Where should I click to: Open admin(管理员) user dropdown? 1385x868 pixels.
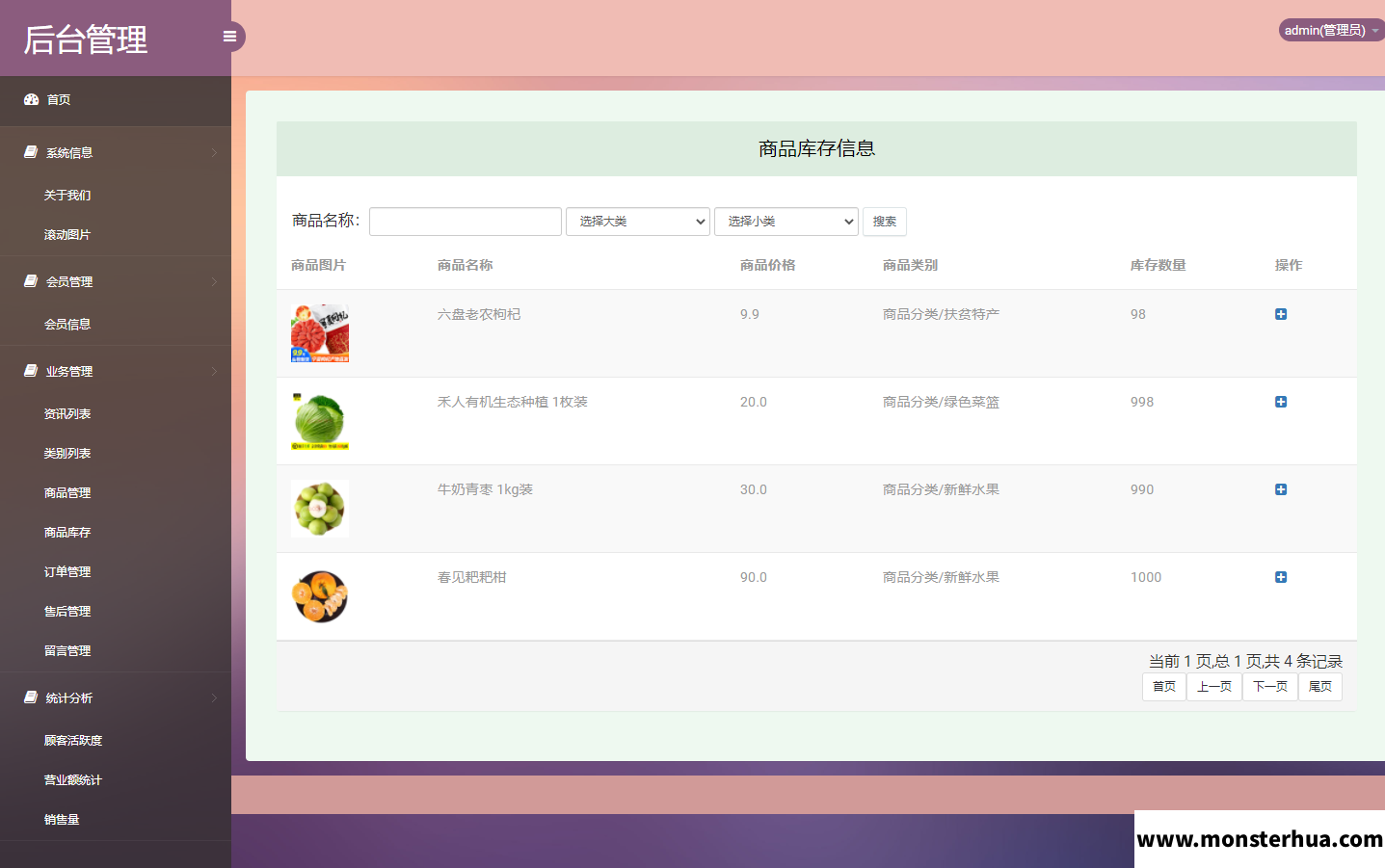(x=1332, y=30)
